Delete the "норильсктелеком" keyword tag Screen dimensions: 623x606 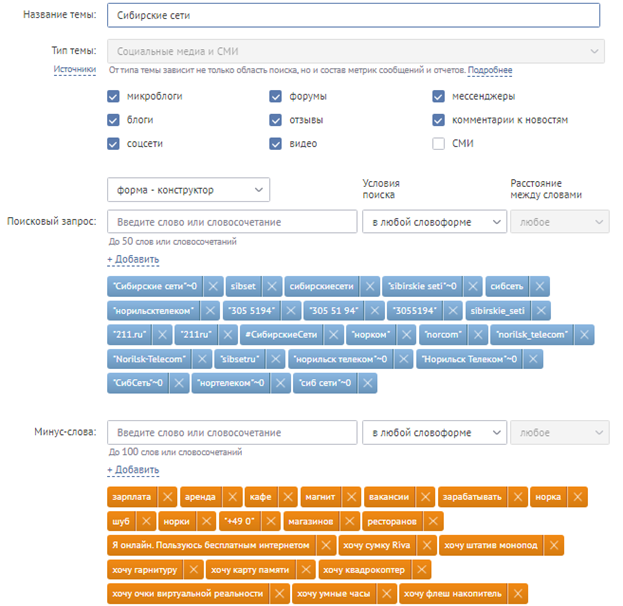point(210,311)
